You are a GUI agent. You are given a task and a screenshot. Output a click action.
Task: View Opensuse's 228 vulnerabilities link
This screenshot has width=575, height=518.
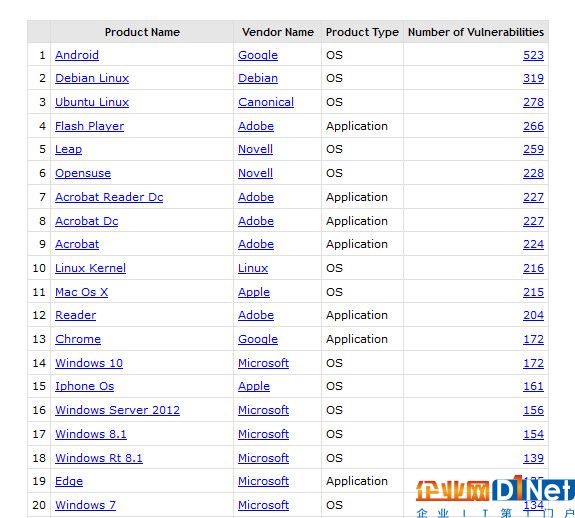[533, 173]
